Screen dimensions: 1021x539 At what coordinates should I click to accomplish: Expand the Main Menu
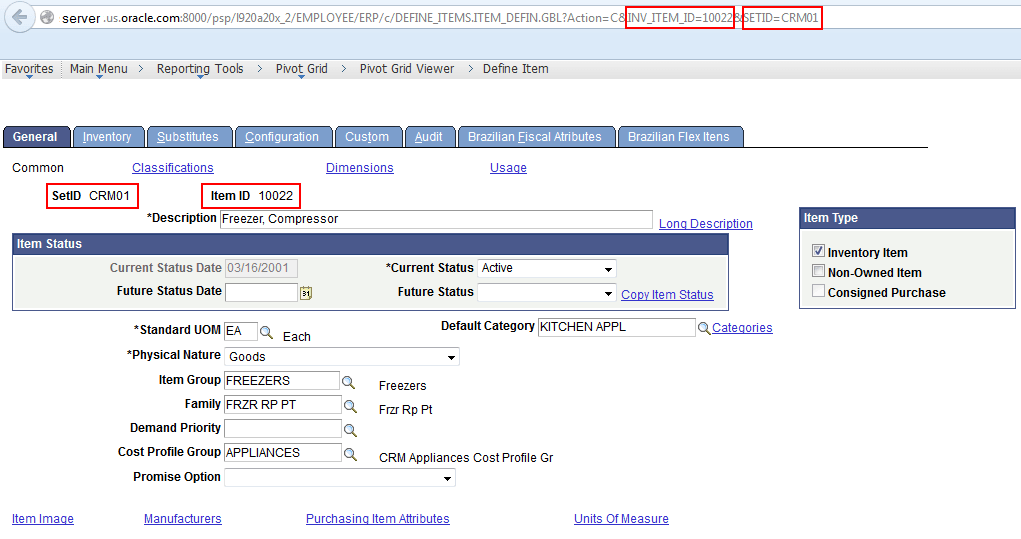[x=98, y=69]
